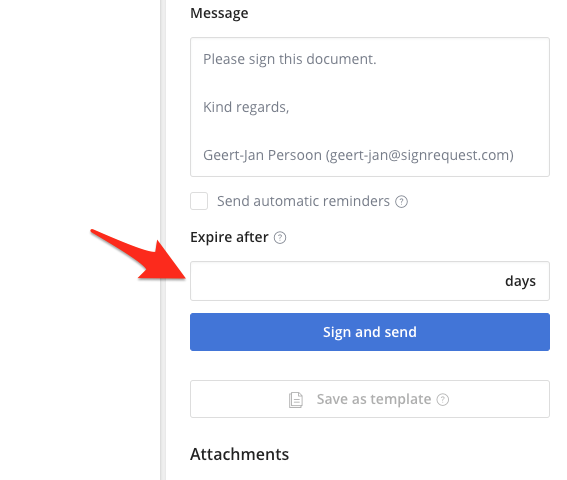Click the Geert-Jan Persoon name in message
This screenshot has width=567, height=480.
point(262,155)
